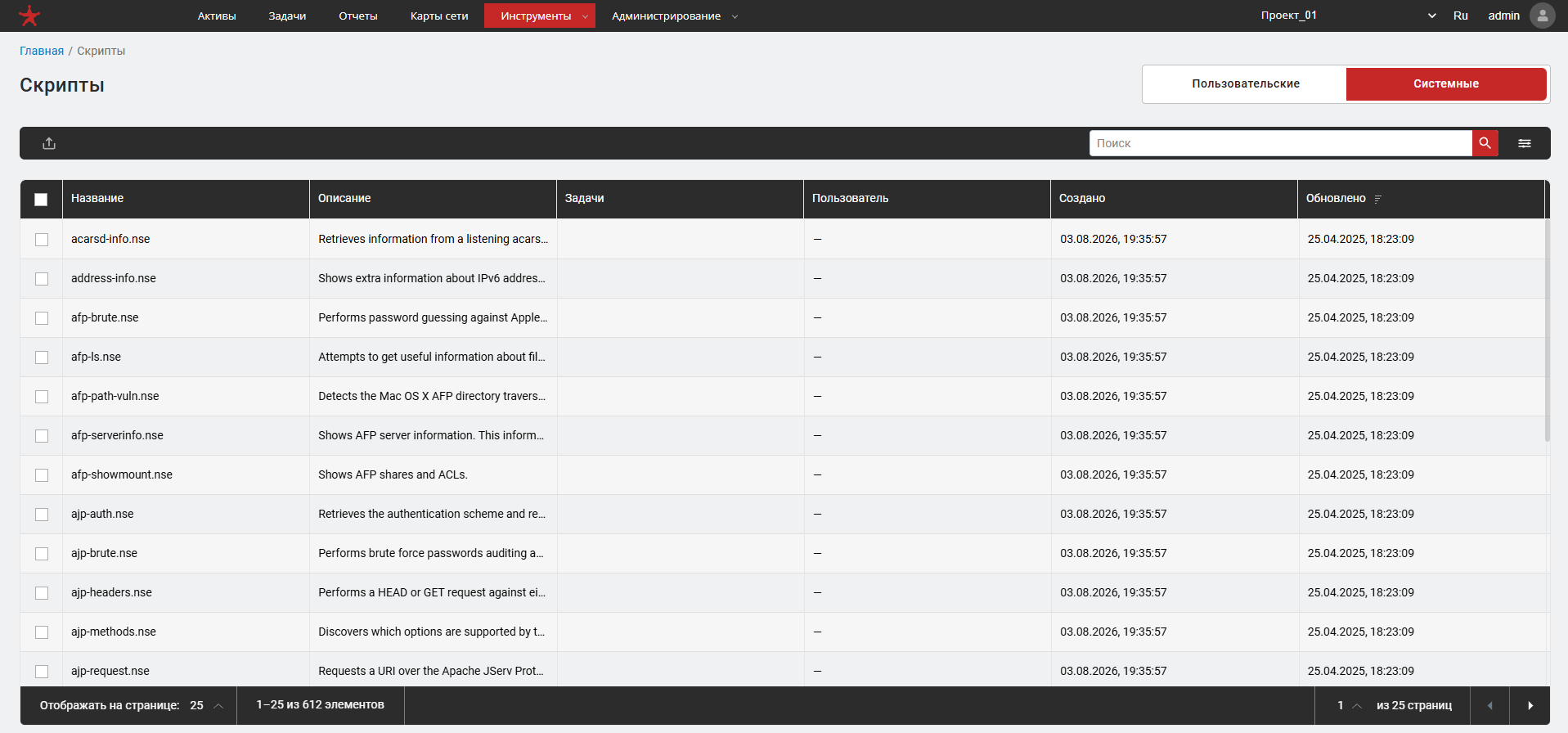Check the box for acarsd-info.nse
The width and height of the screenshot is (1568, 733).
(42, 240)
